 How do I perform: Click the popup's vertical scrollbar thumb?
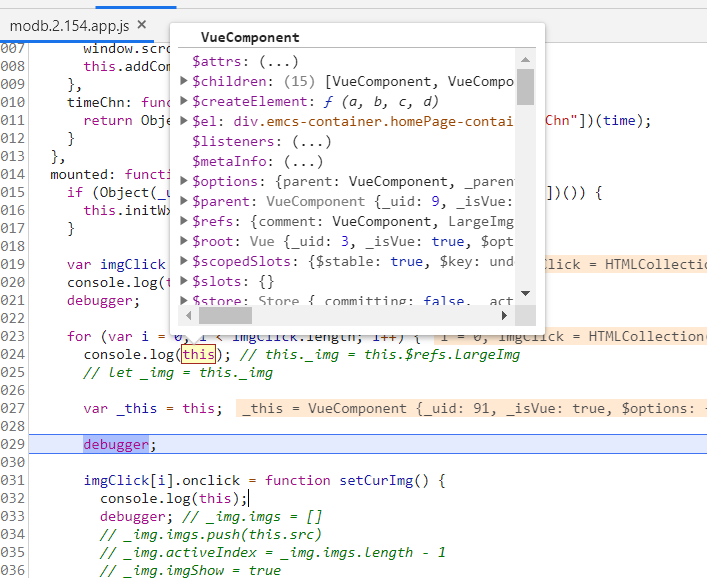526,87
